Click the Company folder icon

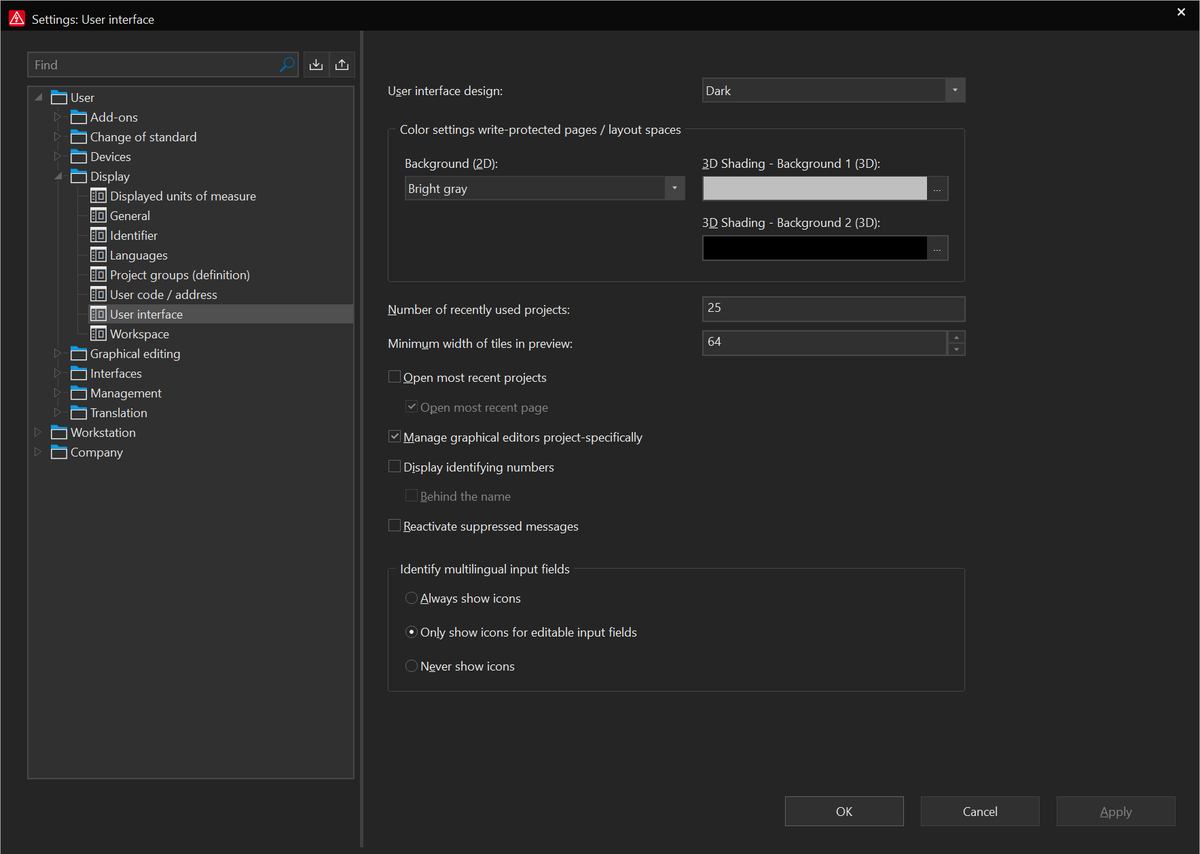pyautogui.click(x=59, y=453)
